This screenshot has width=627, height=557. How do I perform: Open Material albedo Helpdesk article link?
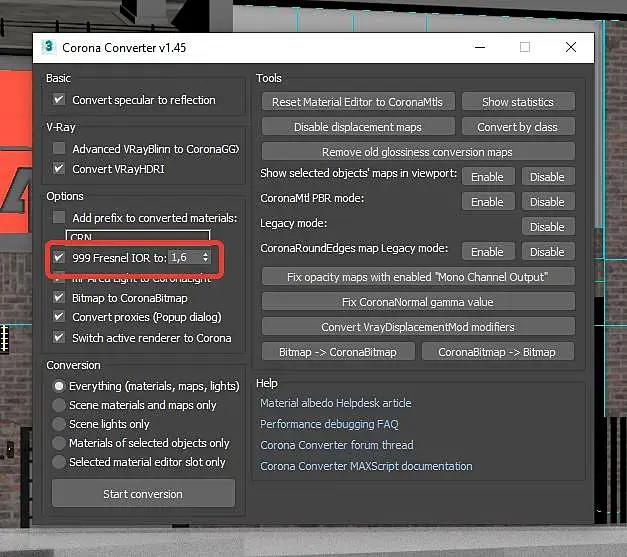[335, 403]
